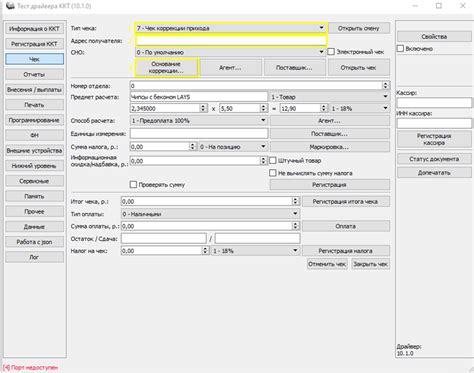Viewport: 474px width, 373px height.
Task: Increment the Номер отдела stepper arrow
Action: (x=386, y=84)
